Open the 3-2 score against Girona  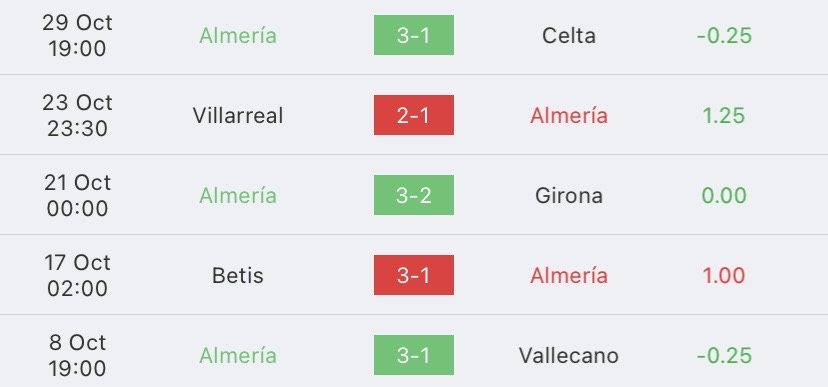tap(413, 195)
